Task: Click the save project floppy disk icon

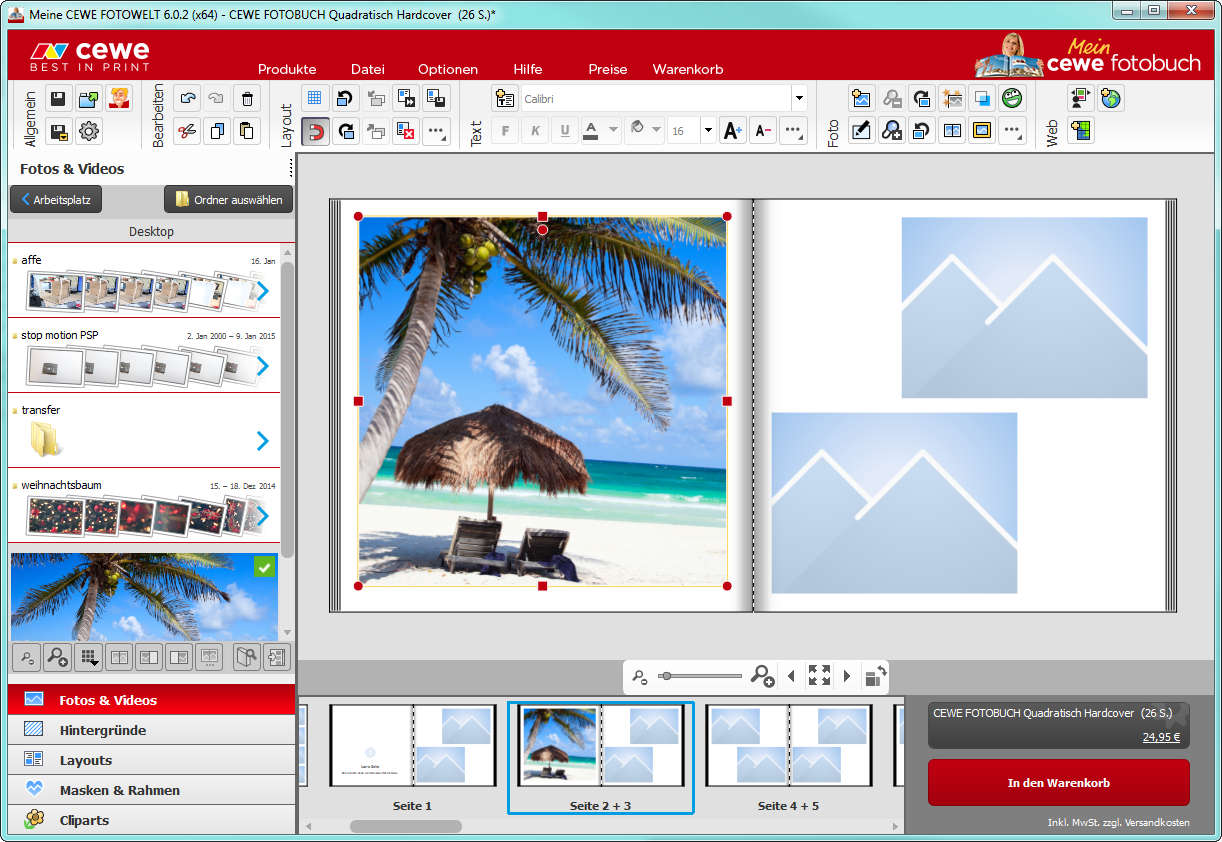Action: 58,98
